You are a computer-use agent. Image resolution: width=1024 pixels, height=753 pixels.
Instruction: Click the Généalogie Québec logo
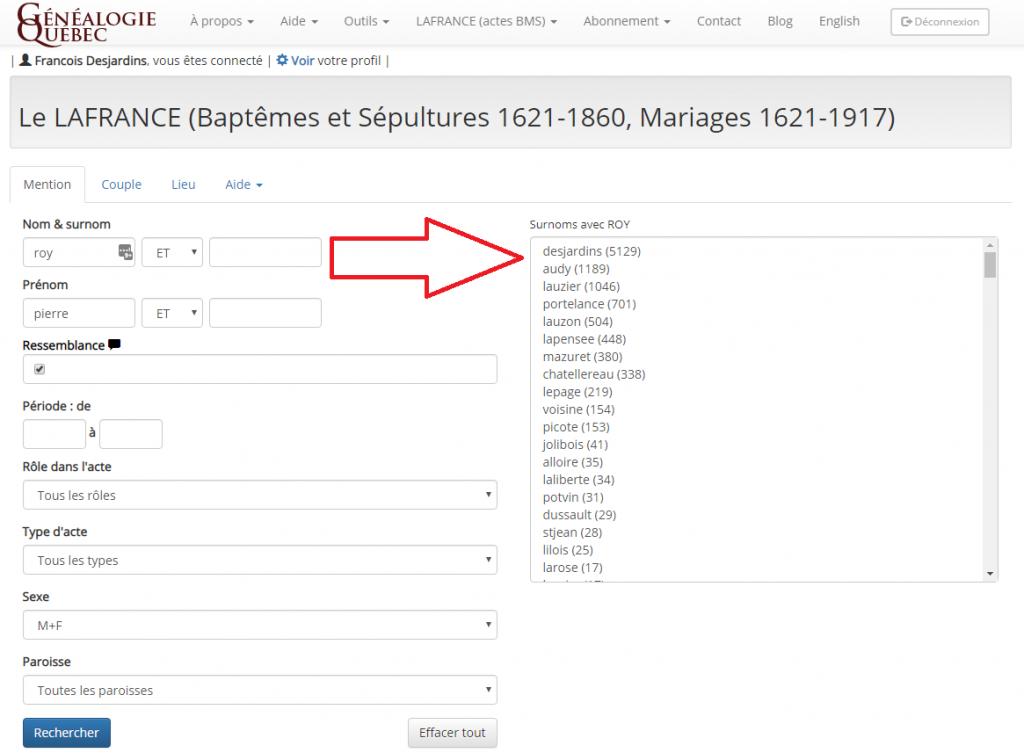pyautogui.click(x=86, y=24)
